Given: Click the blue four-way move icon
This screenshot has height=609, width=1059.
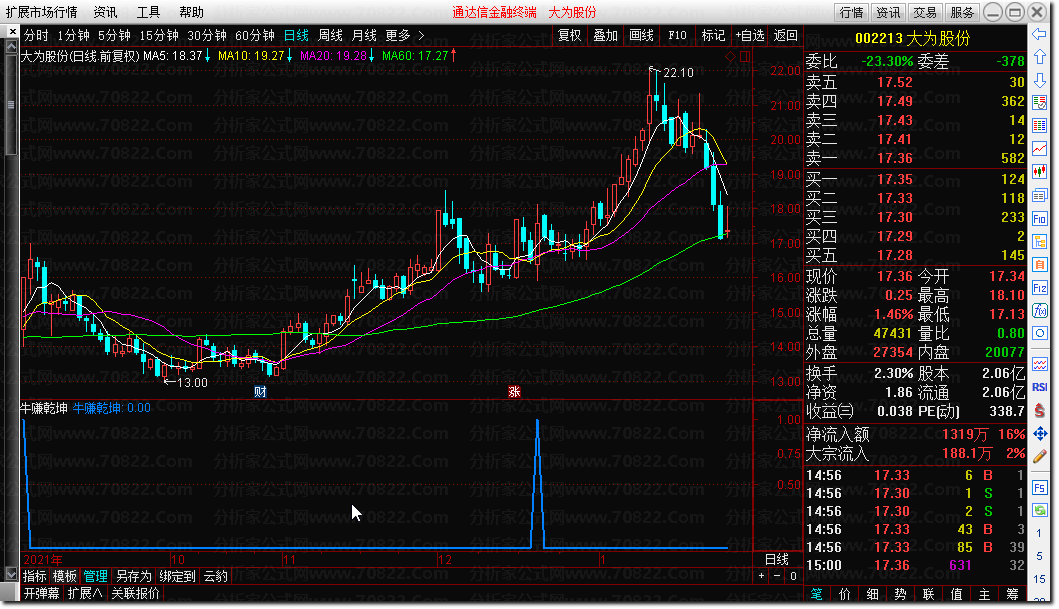Looking at the screenshot, I should pos(1039,433).
